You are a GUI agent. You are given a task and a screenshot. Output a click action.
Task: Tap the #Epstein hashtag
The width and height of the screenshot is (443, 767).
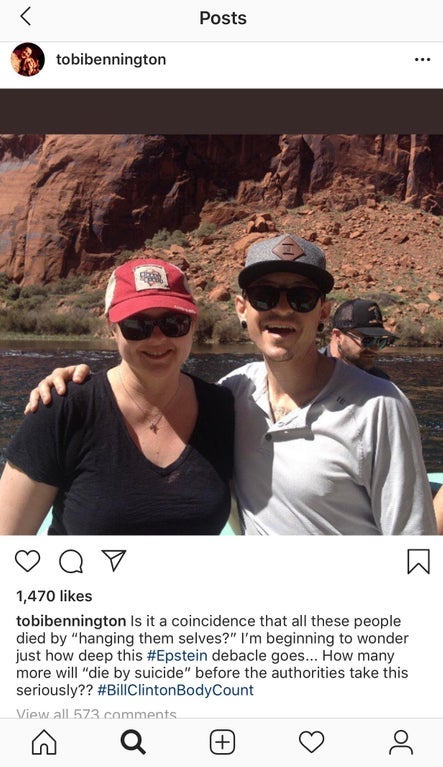177,655
